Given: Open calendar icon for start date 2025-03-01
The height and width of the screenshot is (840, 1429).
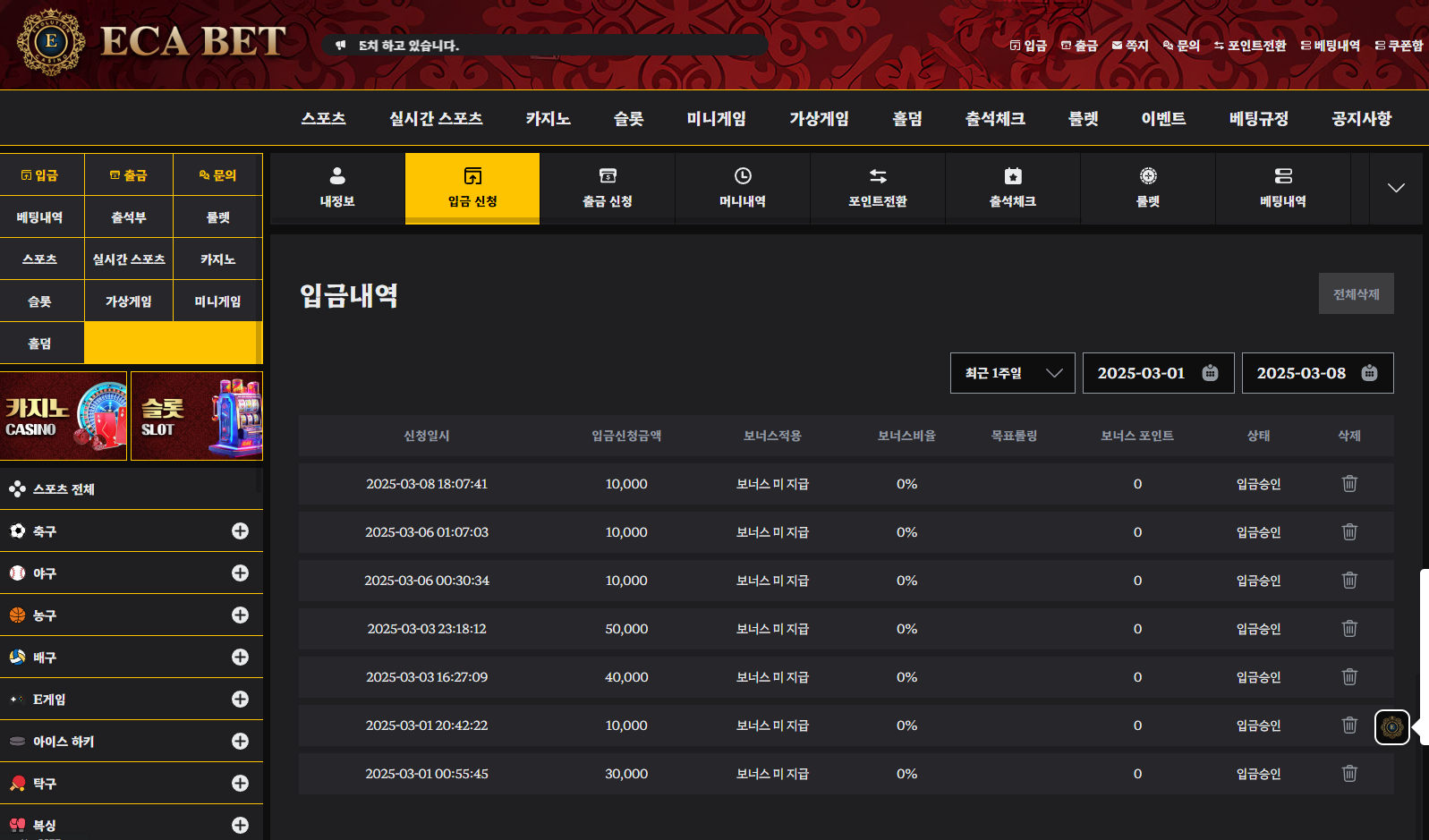Looking at the screenshot, I should pyautogui.click(x=1210, y=373).
